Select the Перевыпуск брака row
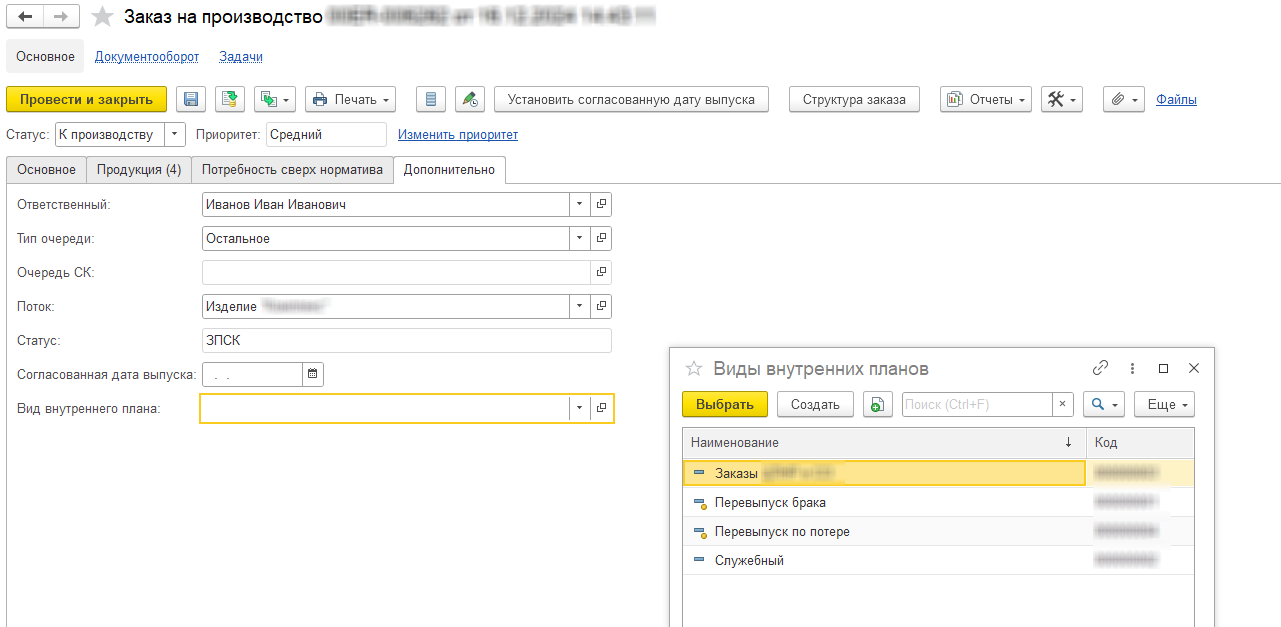This screenshot has width=1281, height=627. tap(770, 502)
